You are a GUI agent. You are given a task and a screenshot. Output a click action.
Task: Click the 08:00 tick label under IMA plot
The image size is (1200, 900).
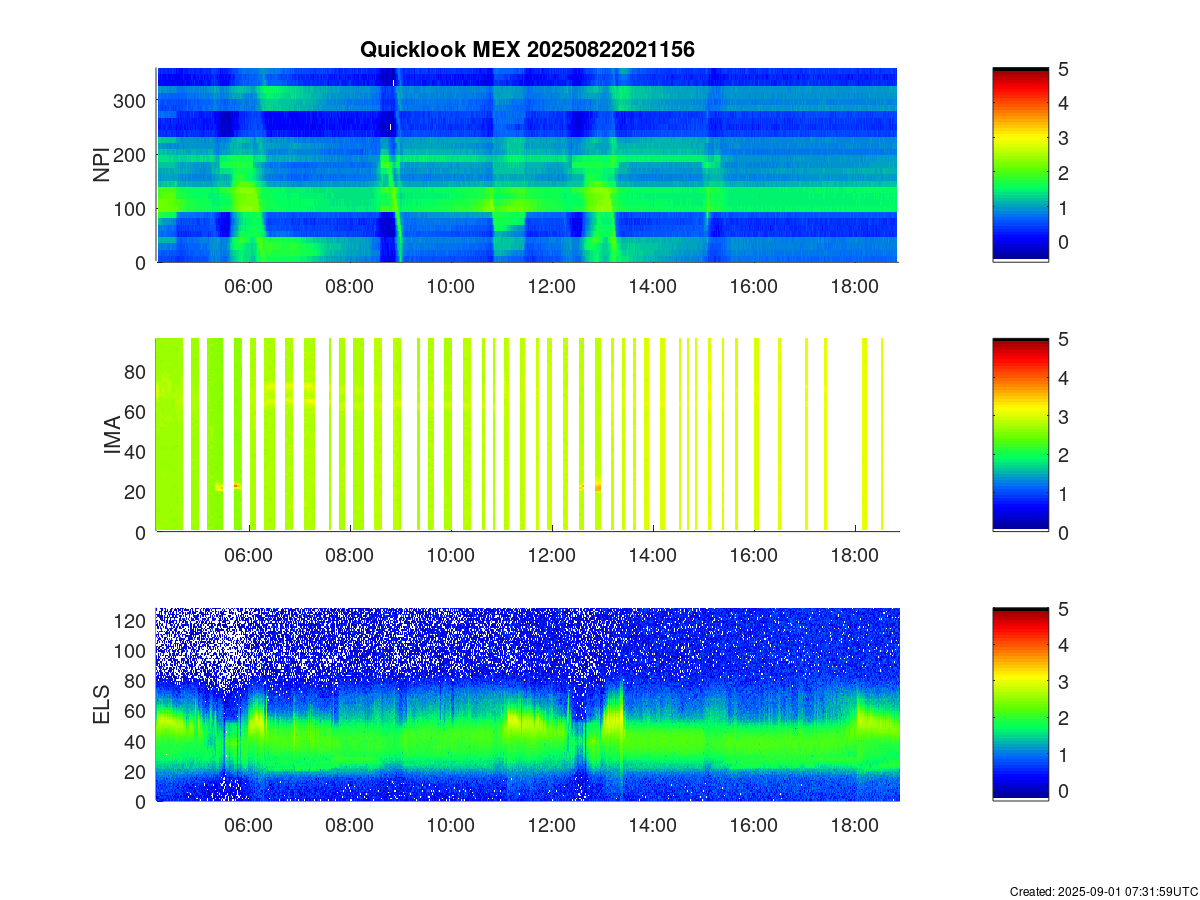349,556
